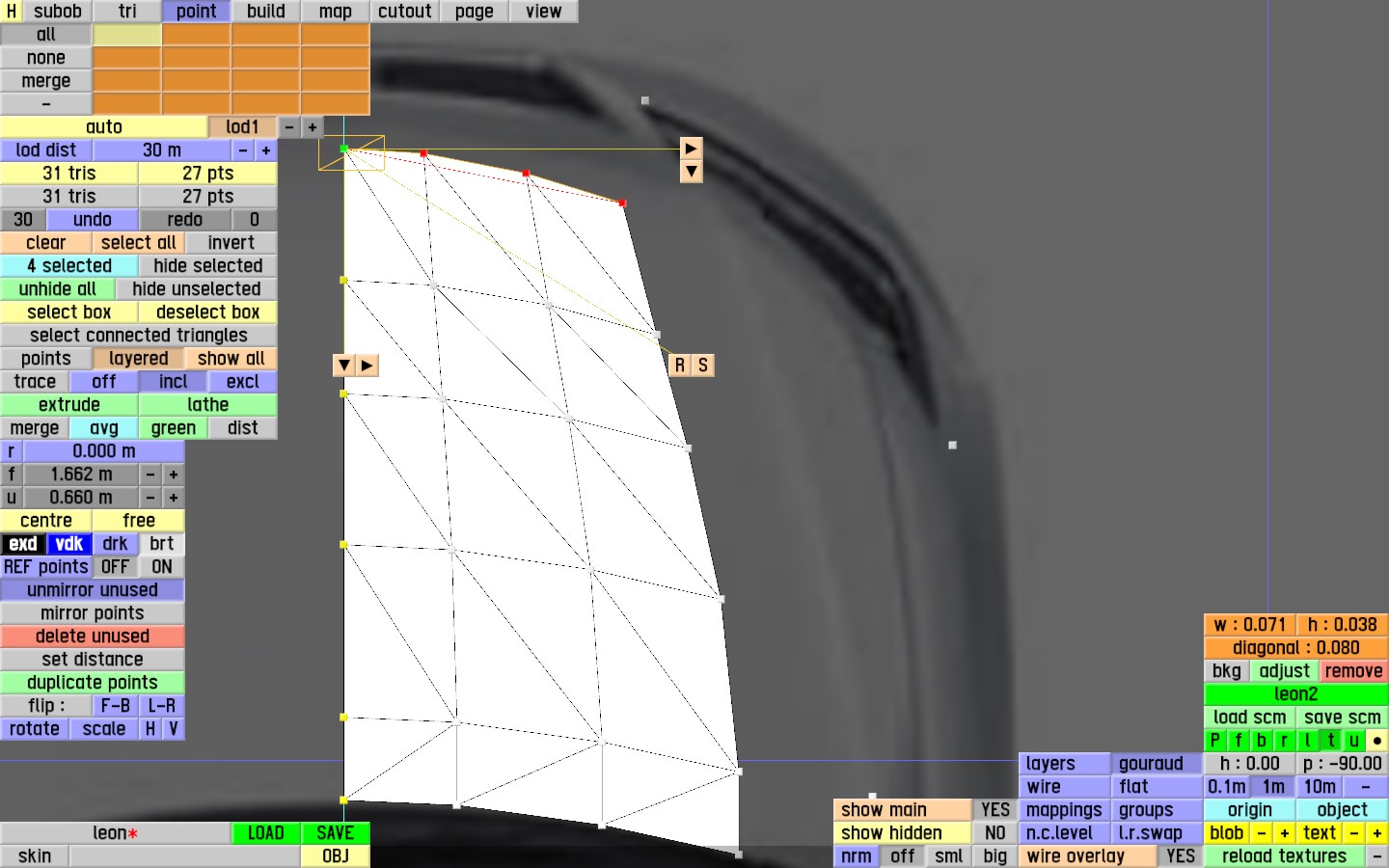Viewport: 1389px width, 868px height.
Task: Set trace mode to excl
Action: pos(243,382)
